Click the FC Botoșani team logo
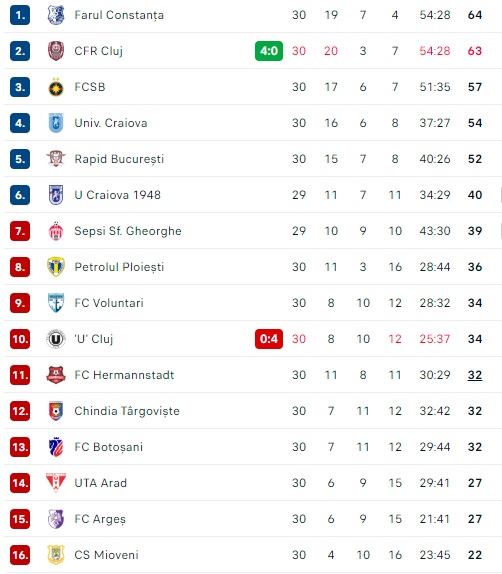Image resolution: width=502 pixels, height=574 pixels. pos(56,447)
